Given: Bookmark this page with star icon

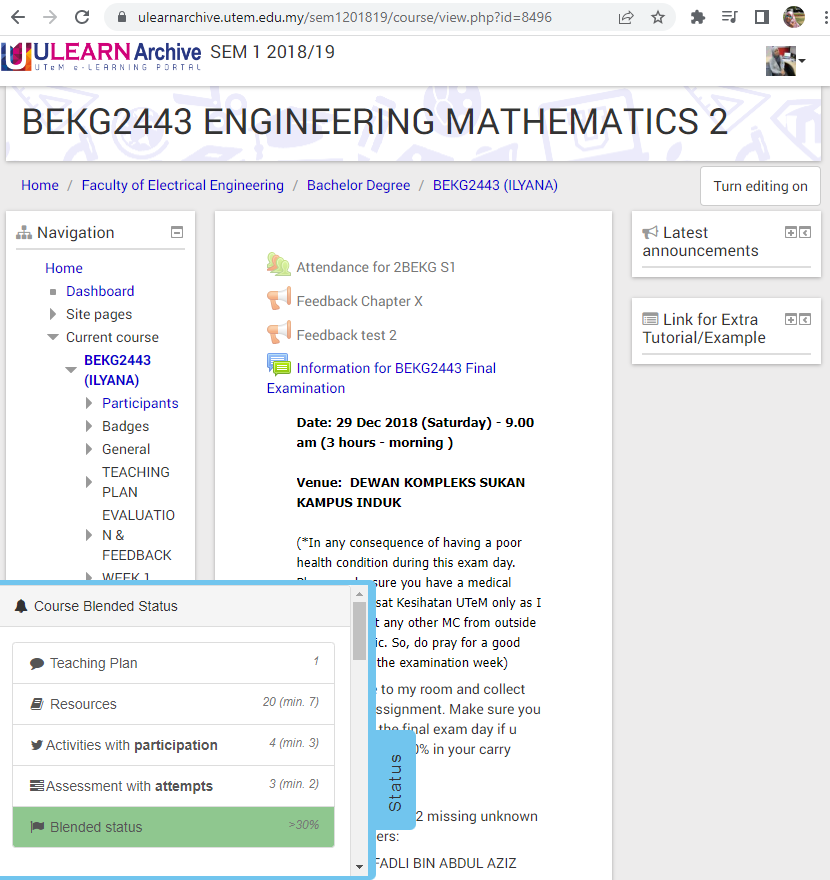Looking at the screenshot, I should (657, 17).
